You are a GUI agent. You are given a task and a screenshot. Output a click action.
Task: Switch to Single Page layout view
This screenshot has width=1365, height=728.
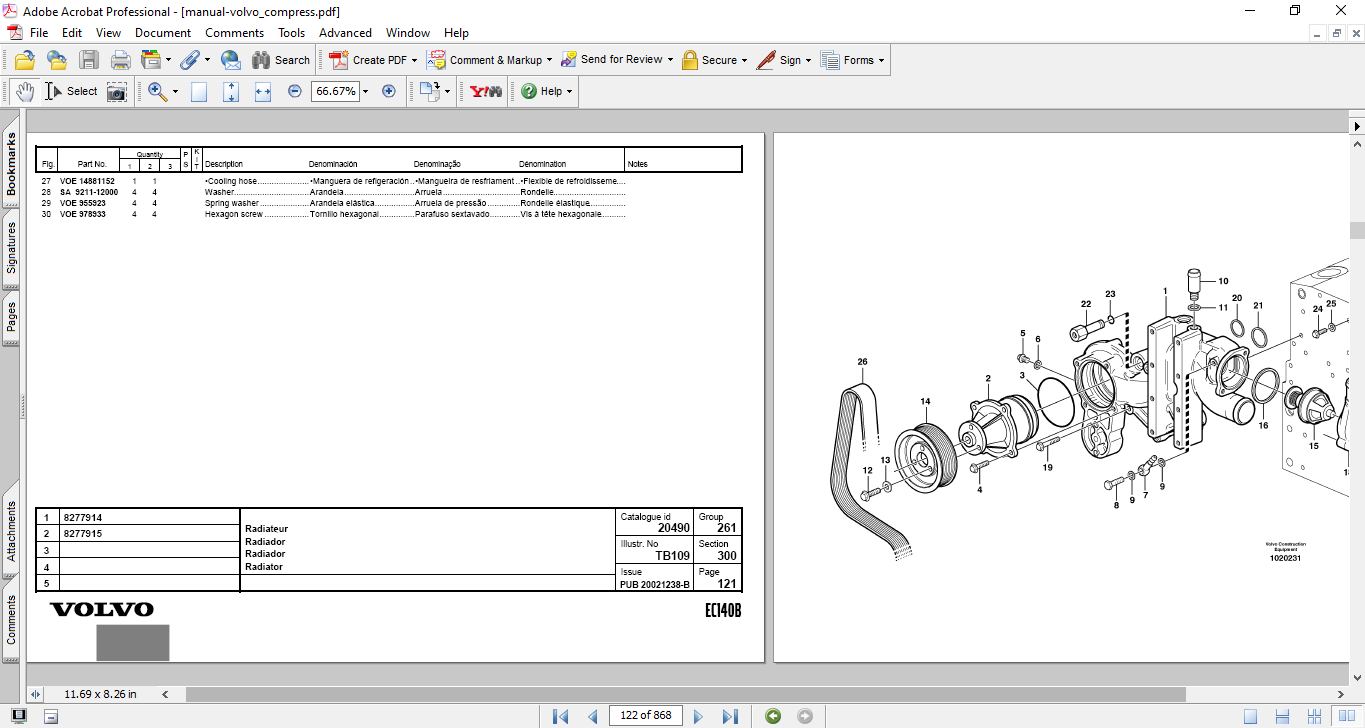click(1250, 716)
